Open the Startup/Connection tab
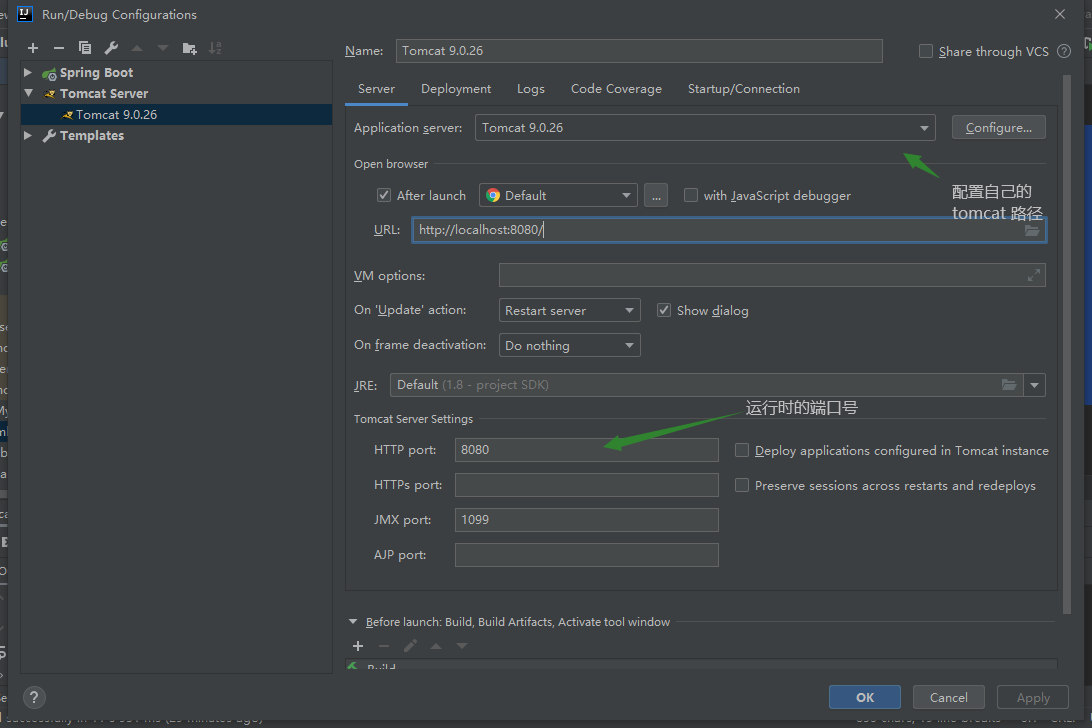Screen dimensions: 1092x728 coord(743,89)
